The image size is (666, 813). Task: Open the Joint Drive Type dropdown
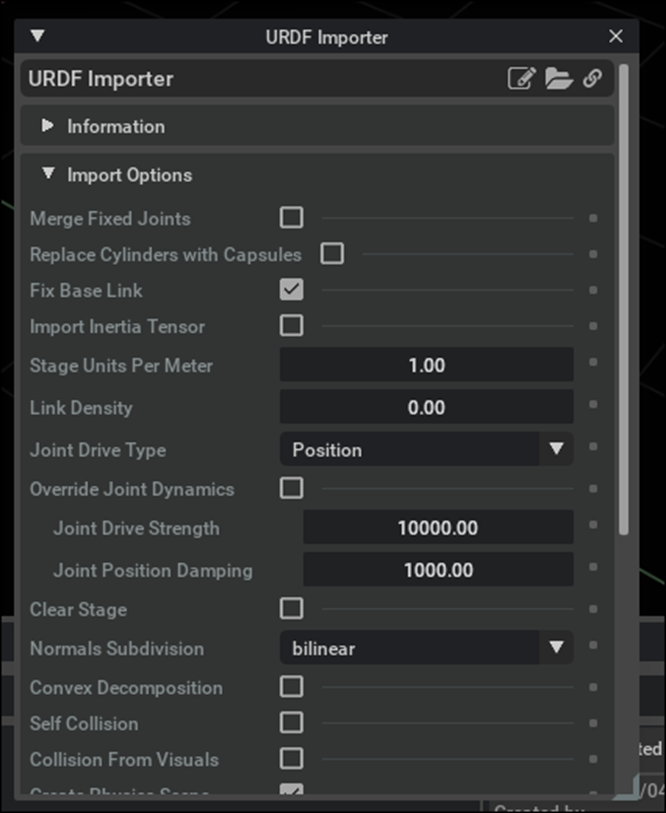click(426, 449)
